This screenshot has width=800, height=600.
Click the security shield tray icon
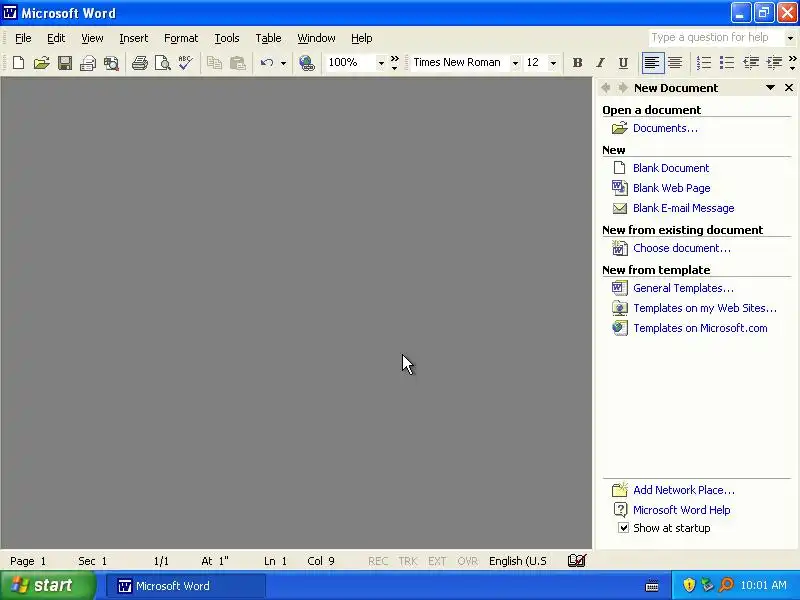click(x=689, y=585)
